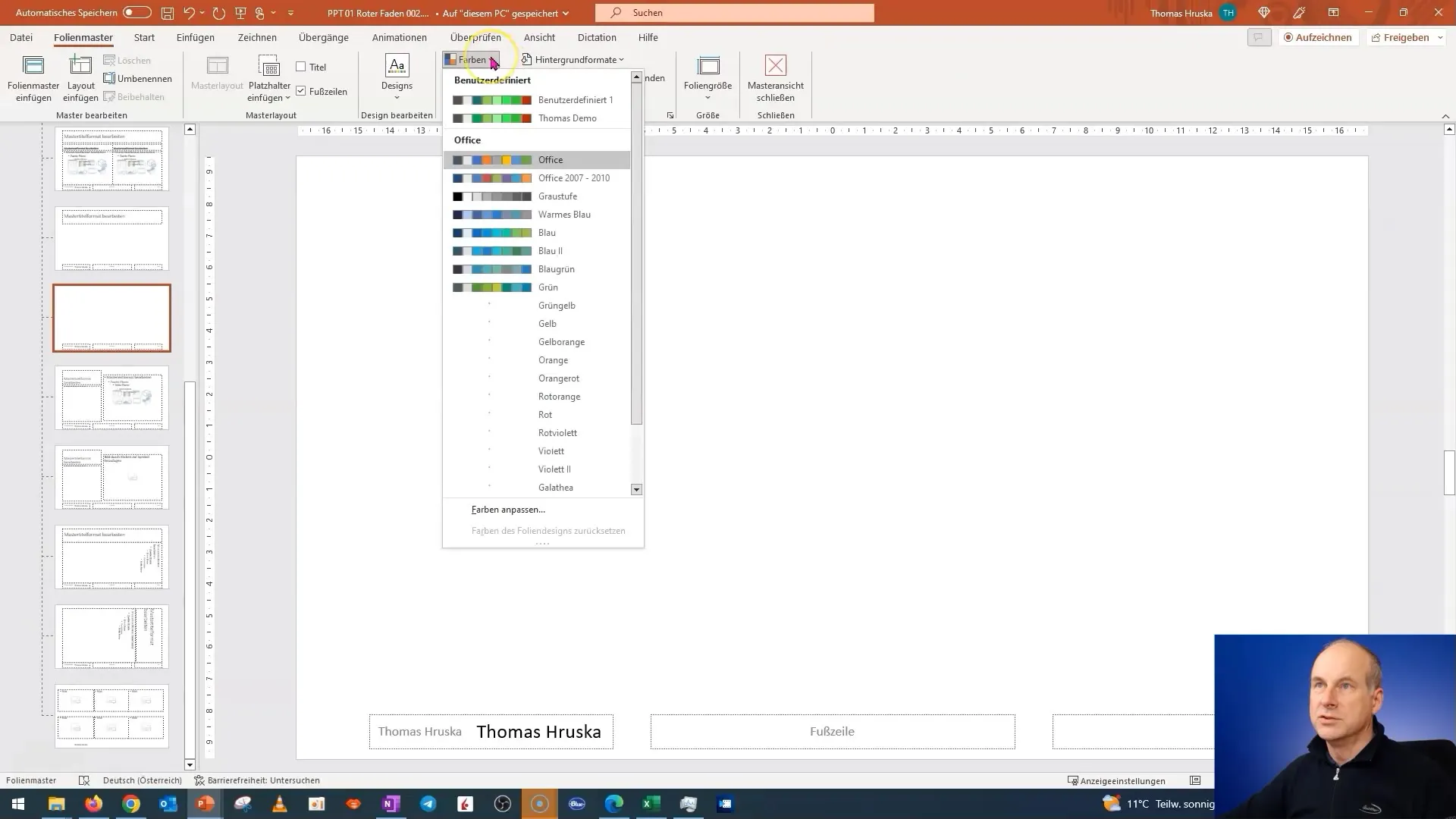Open the Designs gallery button
Screen dimensions: 1456x819
click(x=397, y=77)
